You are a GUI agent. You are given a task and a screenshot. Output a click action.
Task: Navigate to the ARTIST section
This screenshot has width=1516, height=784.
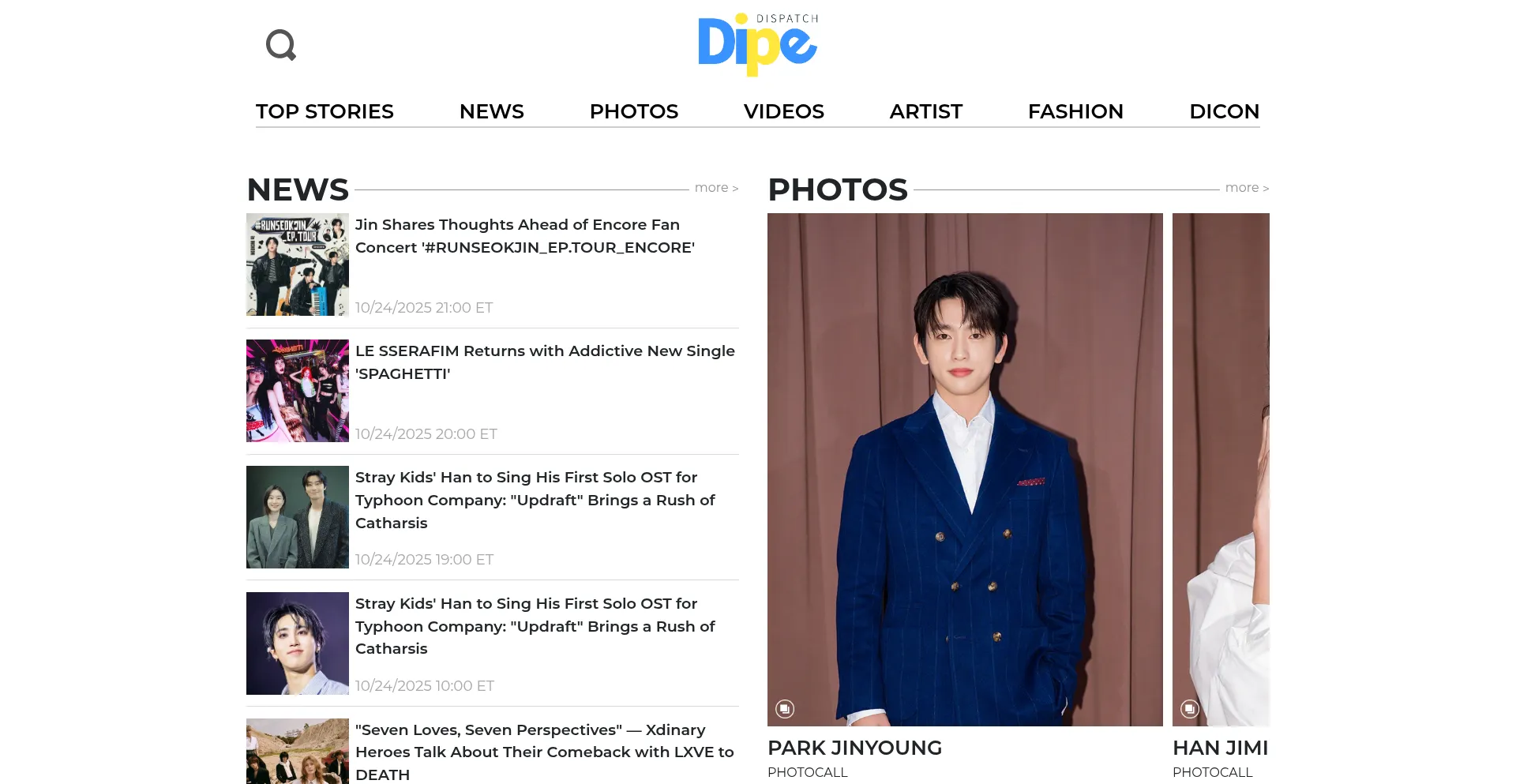926,111
